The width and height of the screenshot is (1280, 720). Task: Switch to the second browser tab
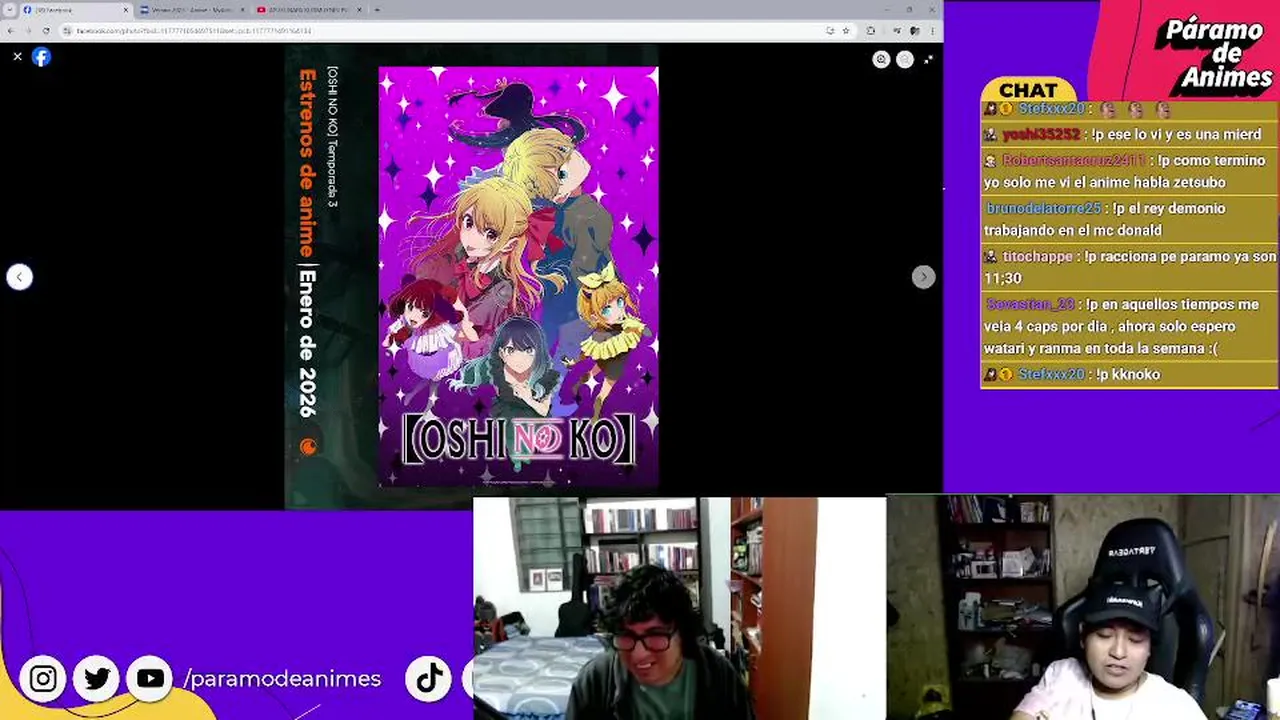coord(193,10)
